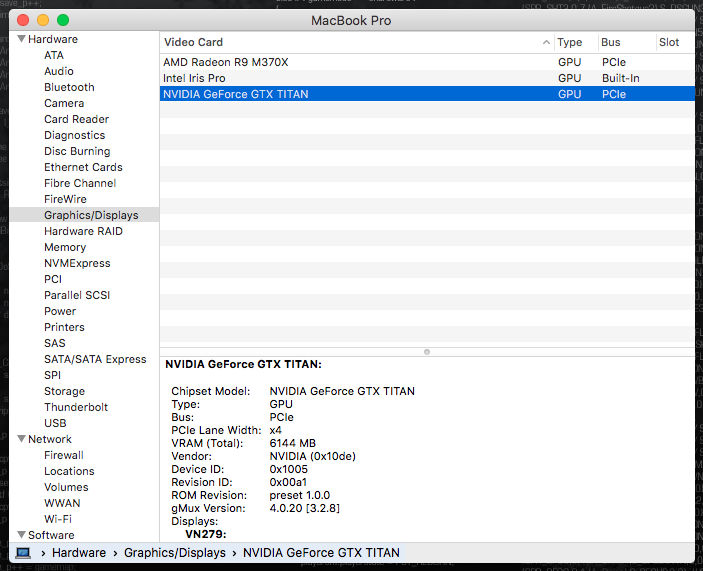Open Storage information
This screenshot has width=703, height=571.
coord(65,391)
